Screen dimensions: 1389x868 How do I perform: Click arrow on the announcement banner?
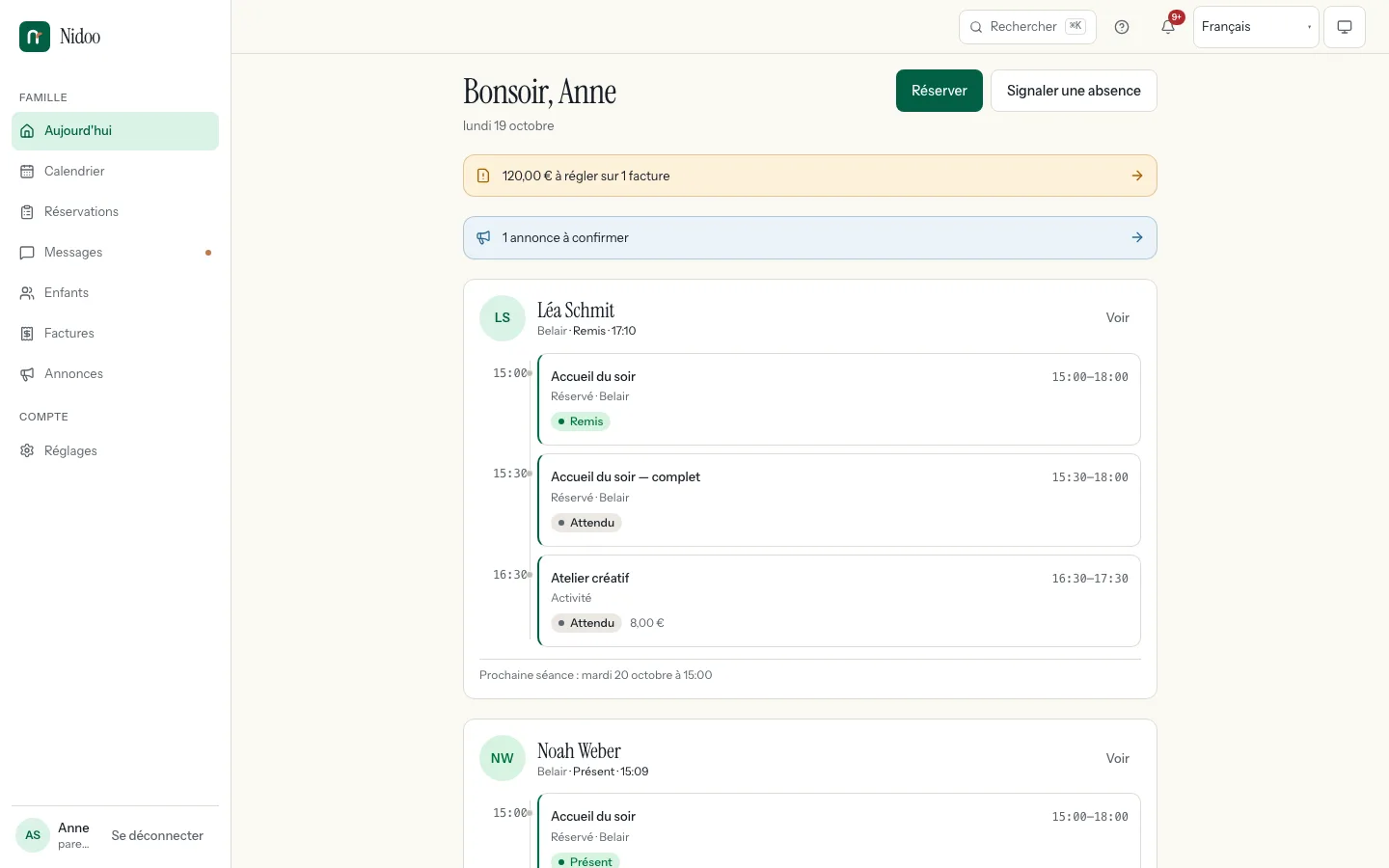[1137, 237]
